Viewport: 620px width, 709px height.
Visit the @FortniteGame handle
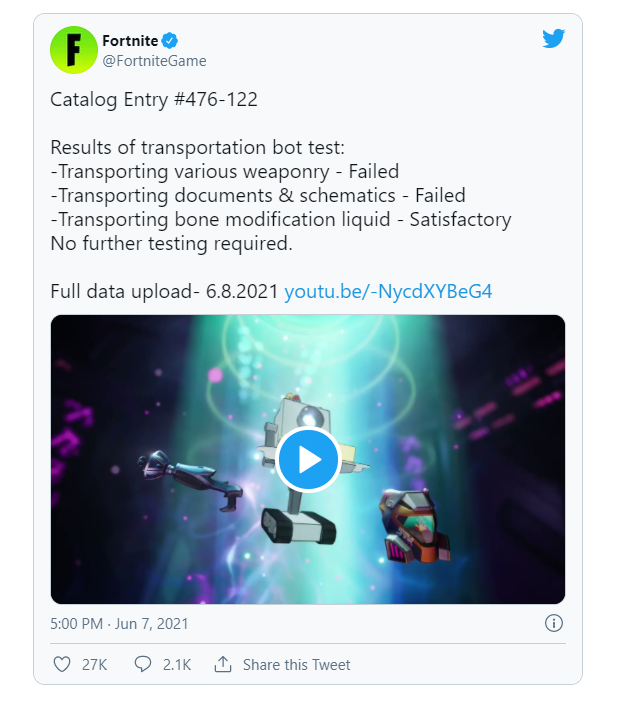(x=154, y=61)
